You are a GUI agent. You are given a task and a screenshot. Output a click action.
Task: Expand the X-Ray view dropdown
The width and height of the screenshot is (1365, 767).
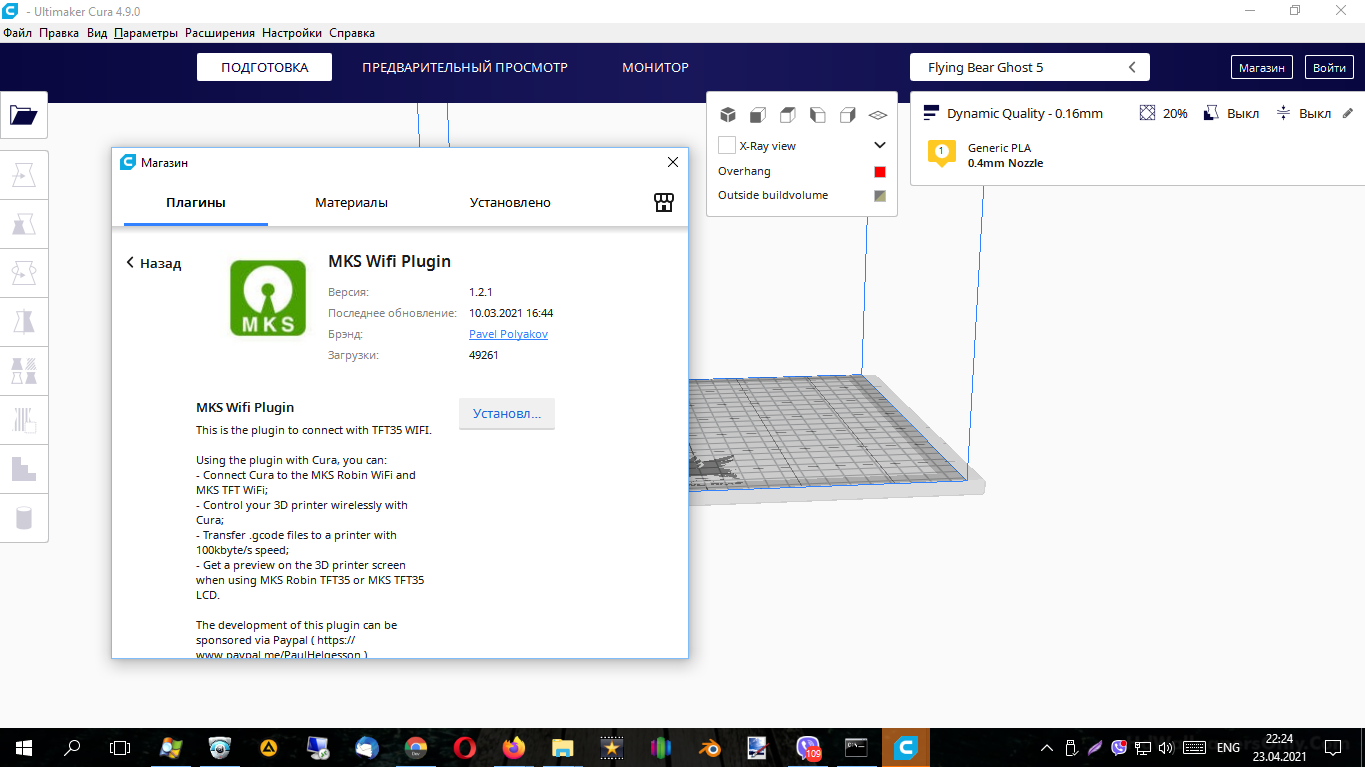[879, 145]
